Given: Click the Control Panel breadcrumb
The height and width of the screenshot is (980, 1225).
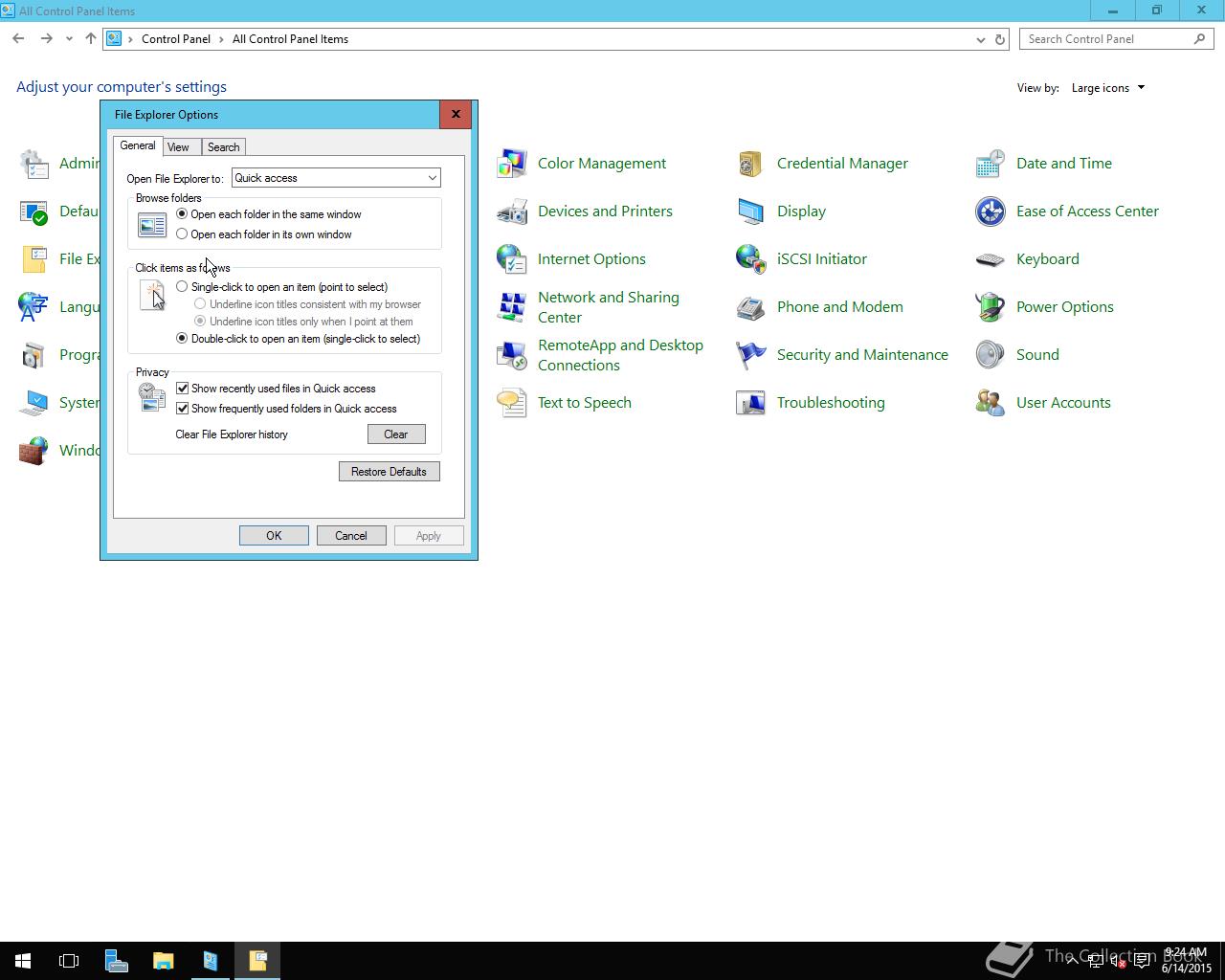Looking at the screenshot, I should [x=176, y=39].
